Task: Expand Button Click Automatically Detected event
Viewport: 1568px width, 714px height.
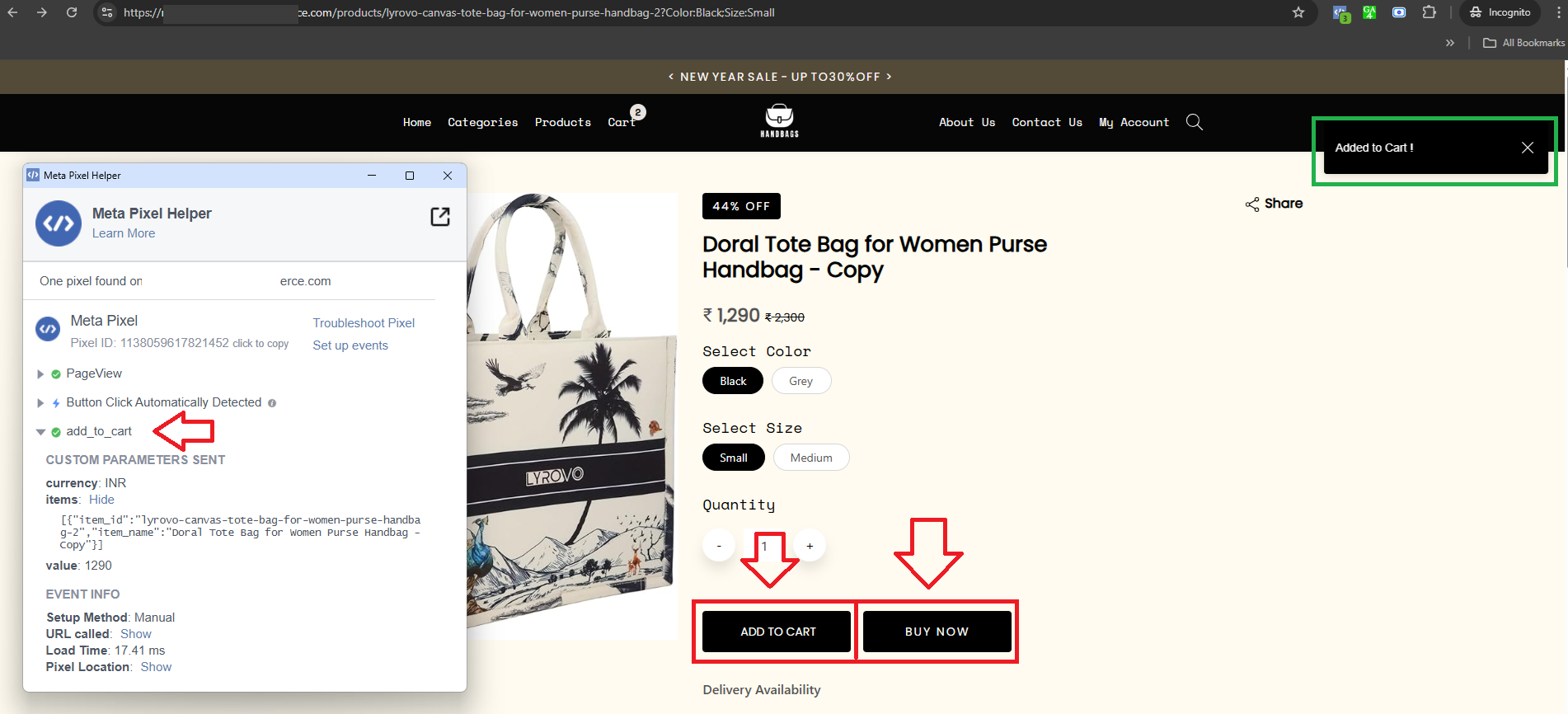Action: (40, 403)
